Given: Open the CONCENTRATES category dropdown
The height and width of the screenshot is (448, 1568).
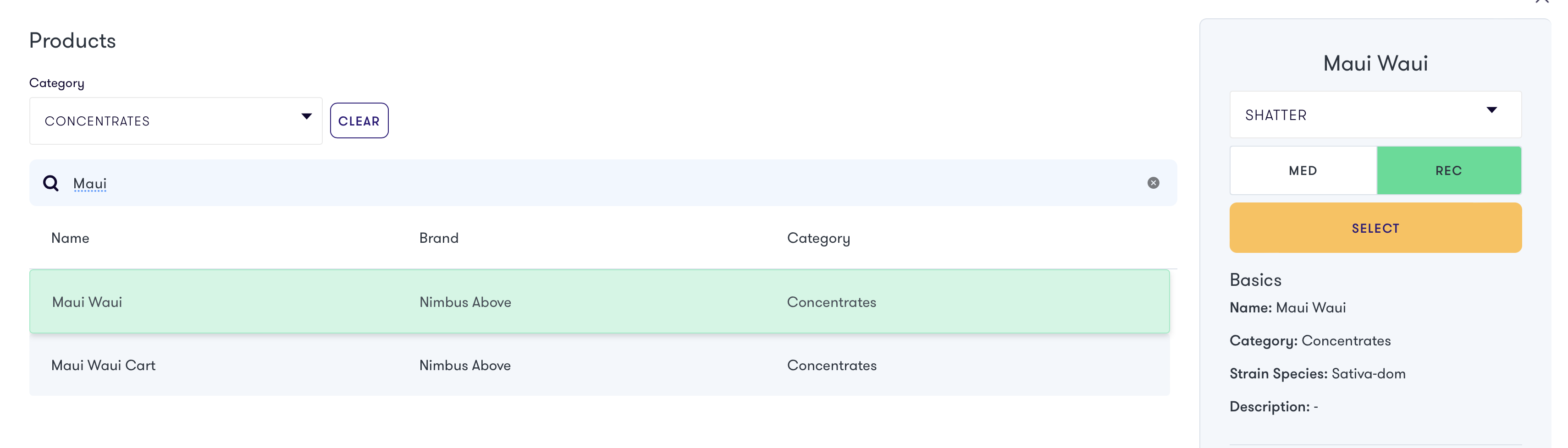Looking at the screenshot, I should click(175, 120).
